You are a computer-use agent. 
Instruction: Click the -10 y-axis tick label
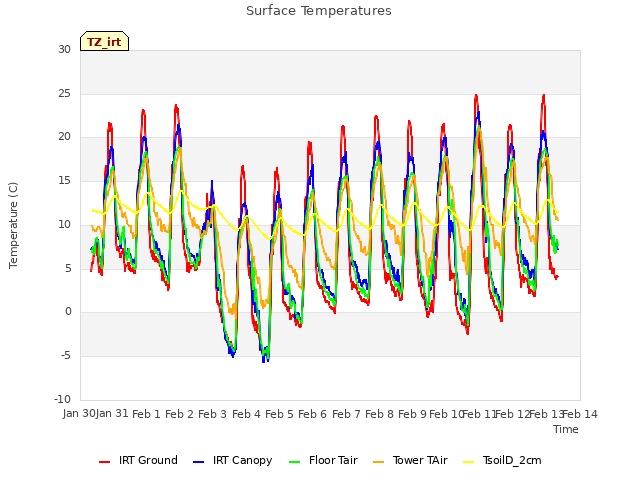pyautogui.click(x=62, y=399)
